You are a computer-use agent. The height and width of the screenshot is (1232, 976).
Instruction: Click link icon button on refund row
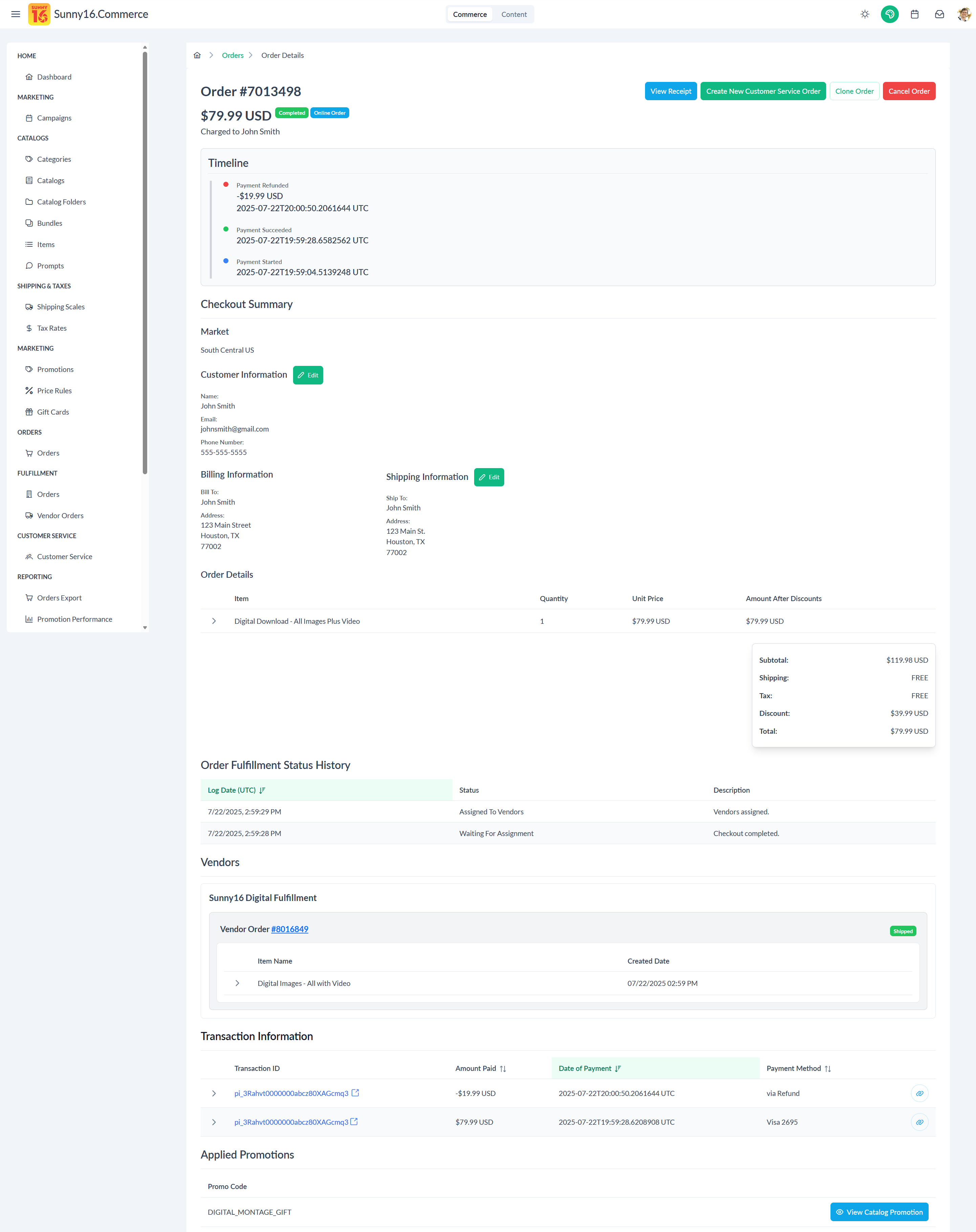point(919,1093)
